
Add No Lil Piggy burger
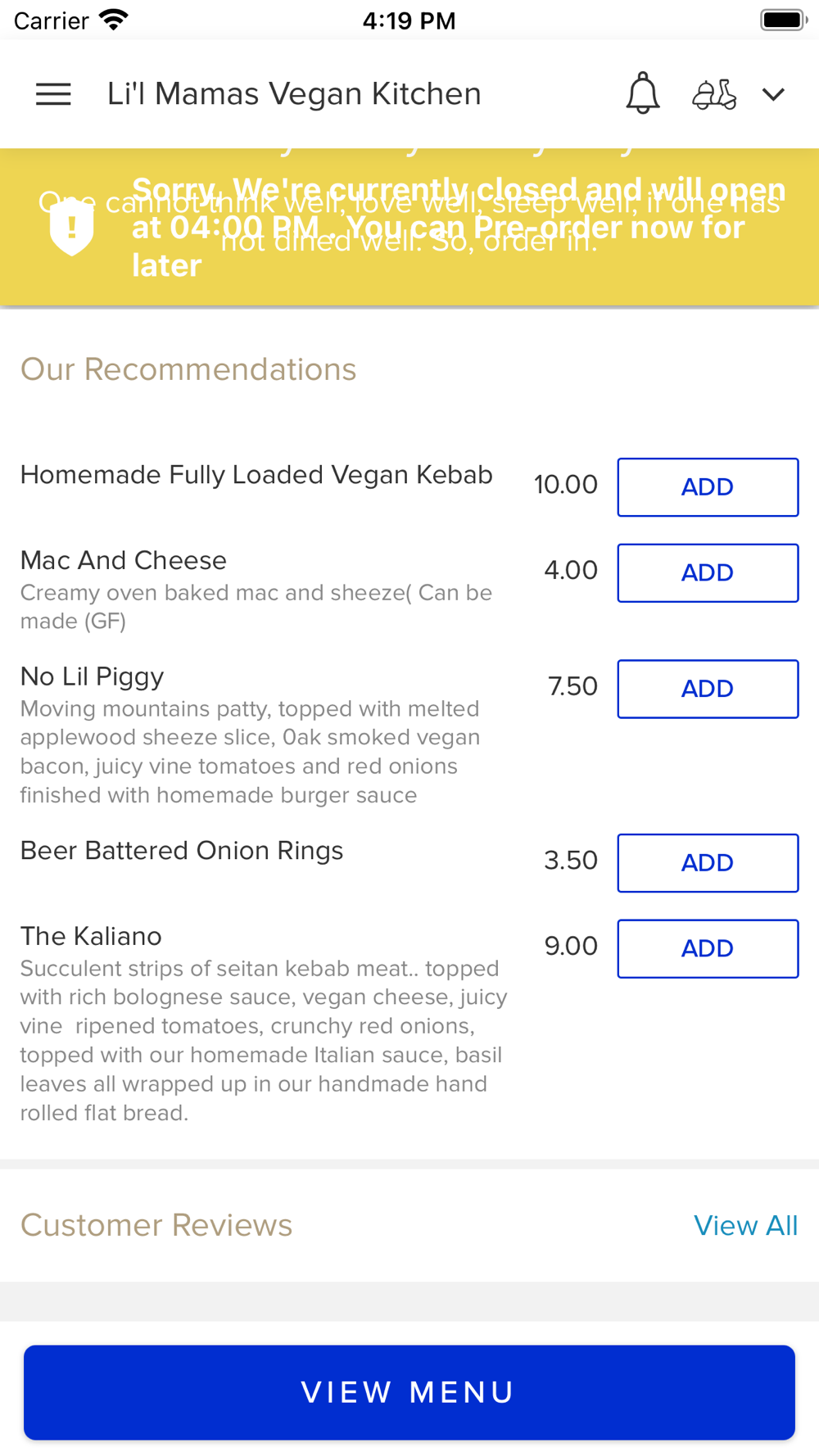pyautogui.click(x=708, y=689)
